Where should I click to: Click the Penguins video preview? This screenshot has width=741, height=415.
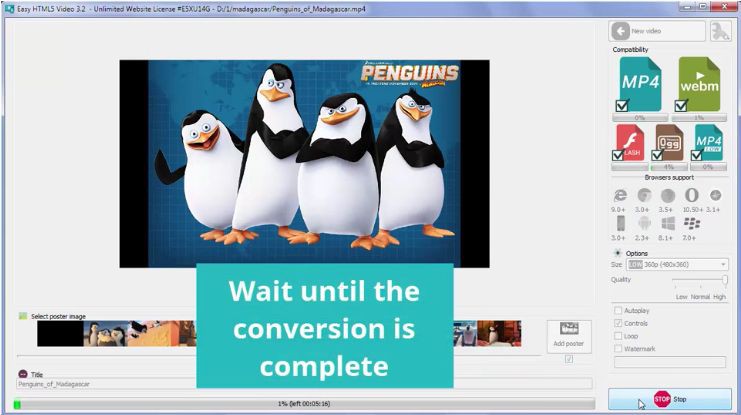[x=304, y=164]
